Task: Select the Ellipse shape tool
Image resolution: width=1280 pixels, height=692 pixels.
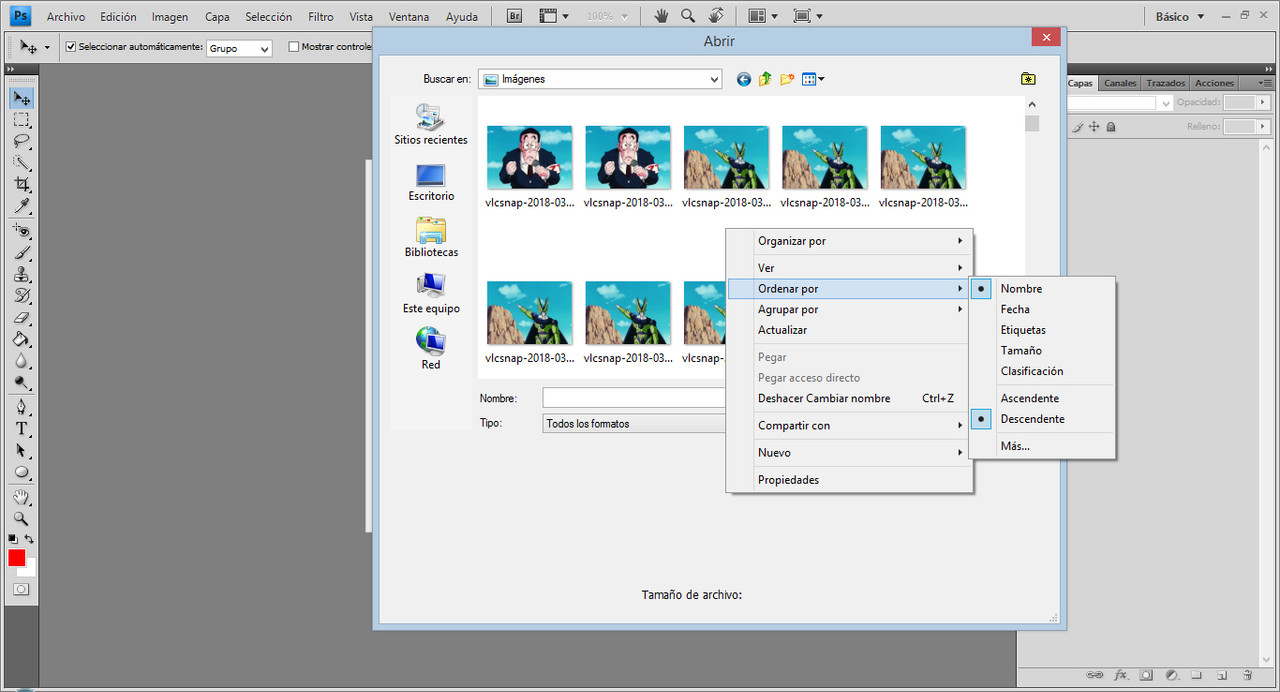Action: coord(21,472)
